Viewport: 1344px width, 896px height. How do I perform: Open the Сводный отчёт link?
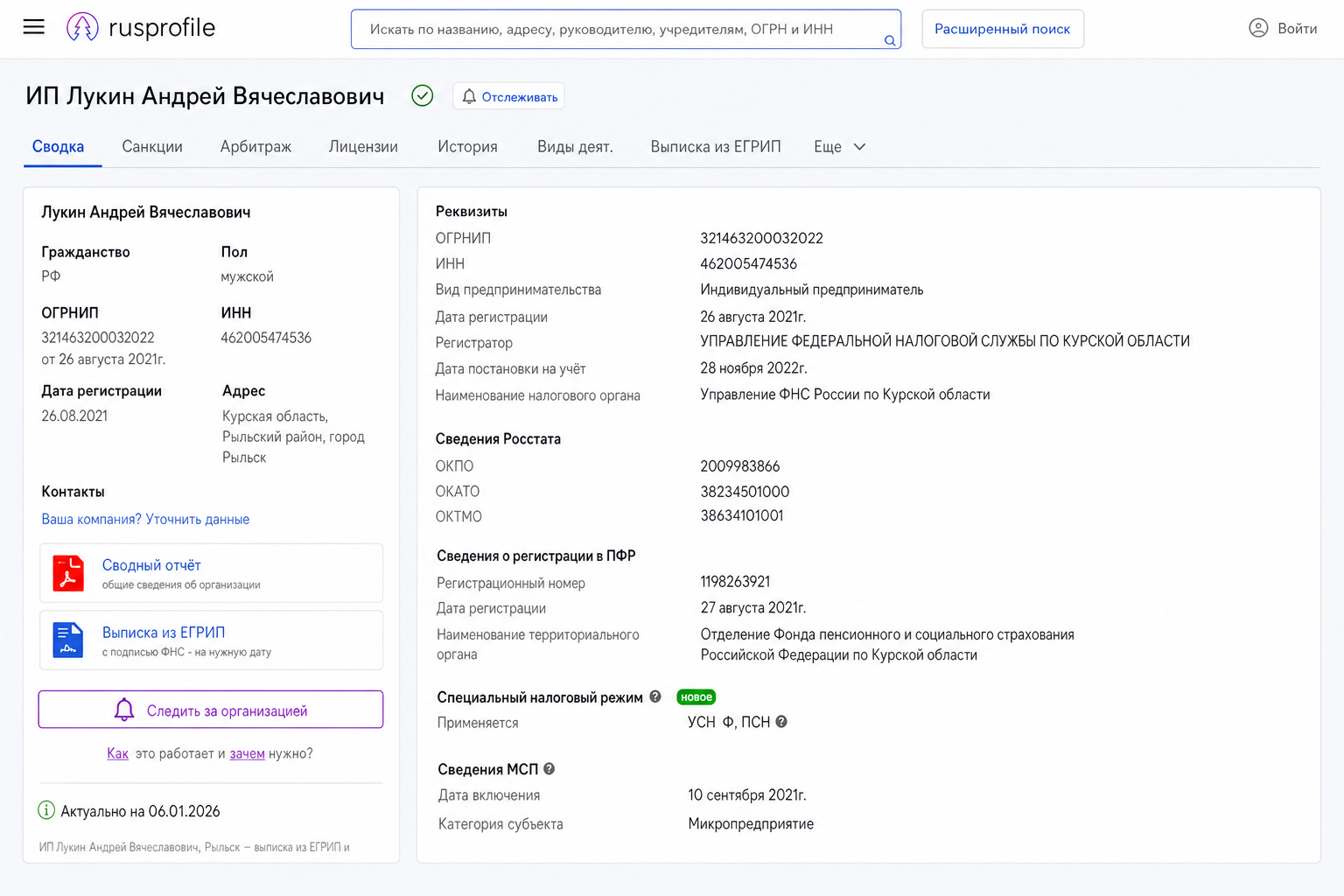tap(151, 565)
